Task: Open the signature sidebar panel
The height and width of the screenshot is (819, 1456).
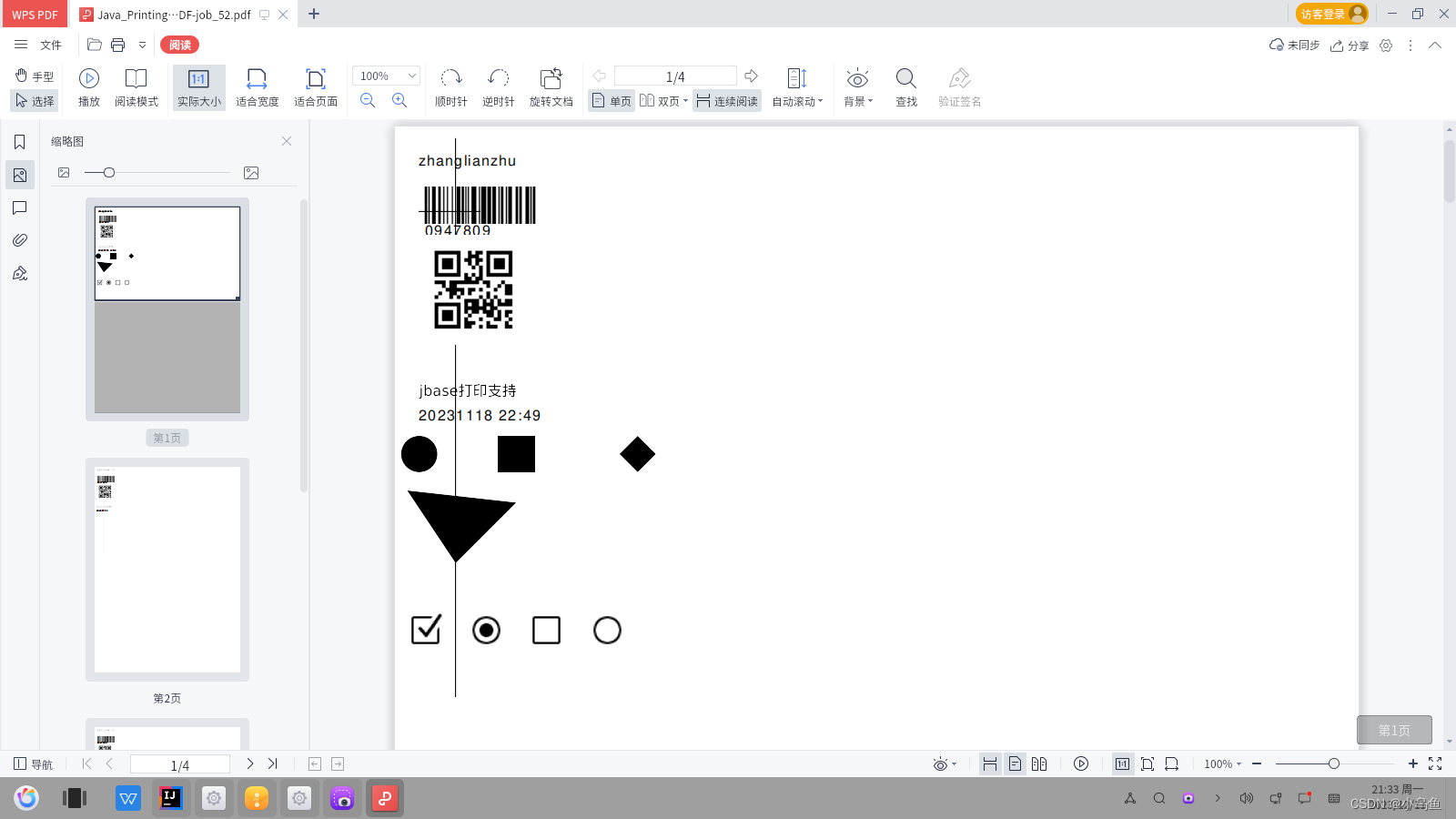Action: (19, 273)
